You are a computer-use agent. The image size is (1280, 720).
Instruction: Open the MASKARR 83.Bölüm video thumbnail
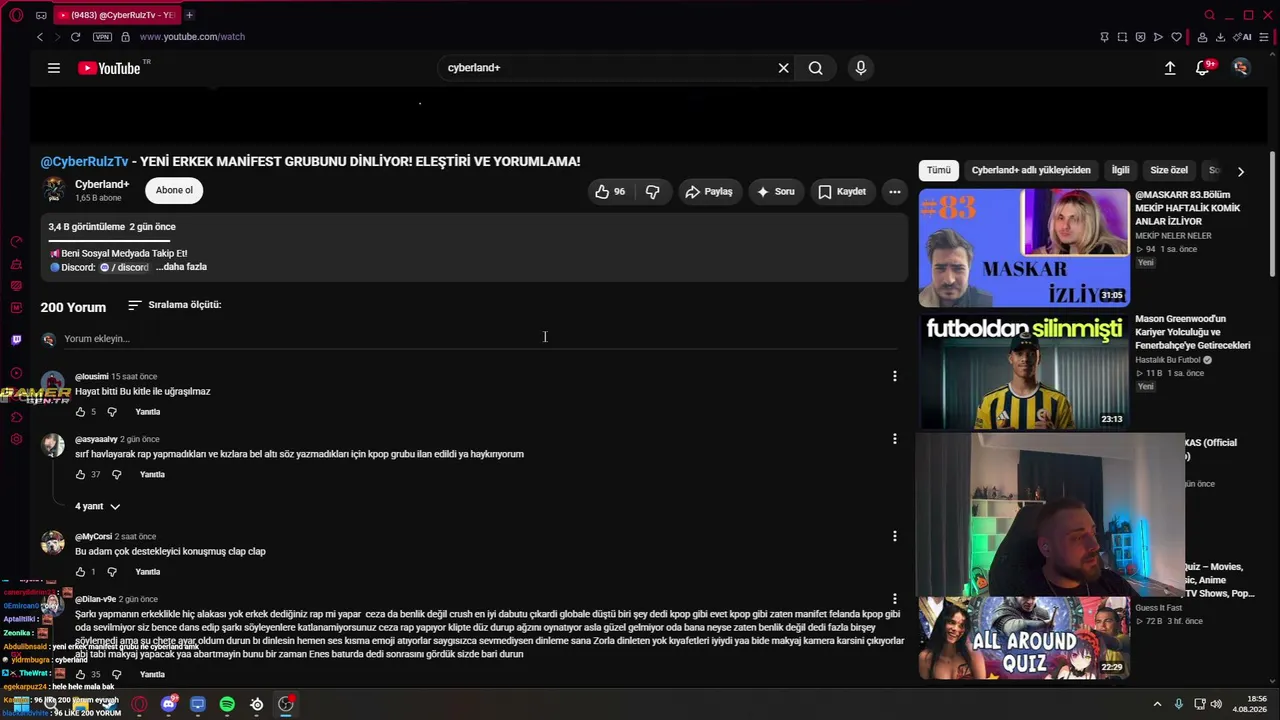pos(1024,248)
